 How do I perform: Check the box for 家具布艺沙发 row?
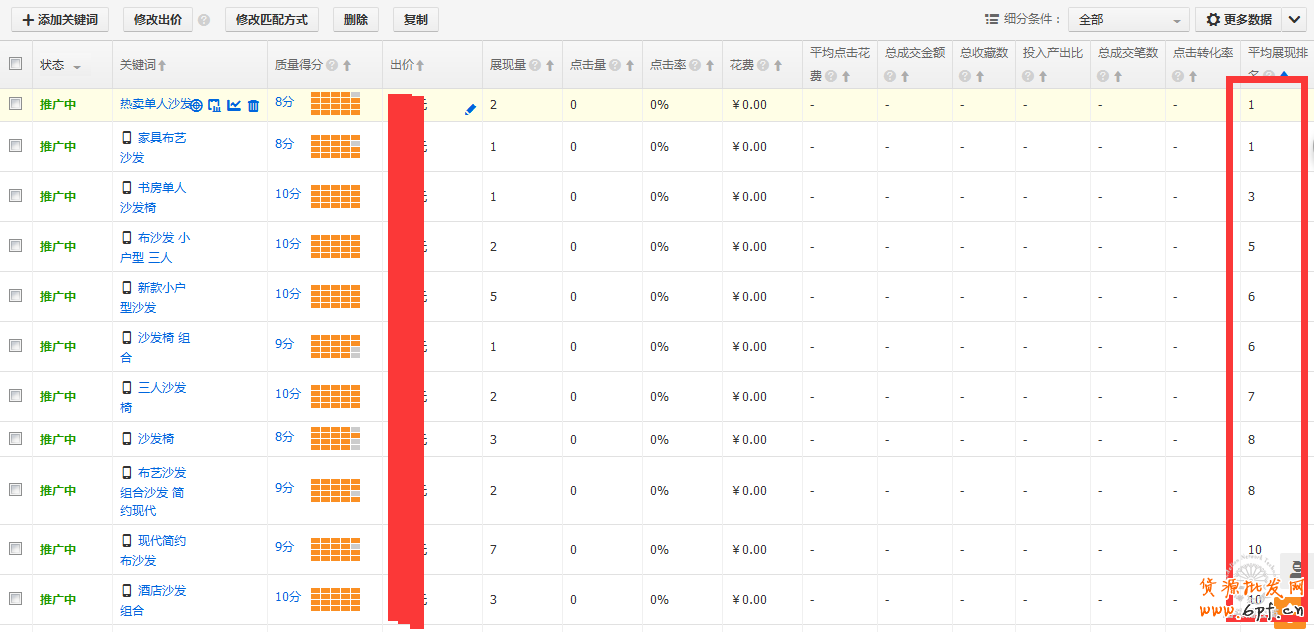click(x=15, y=146)
